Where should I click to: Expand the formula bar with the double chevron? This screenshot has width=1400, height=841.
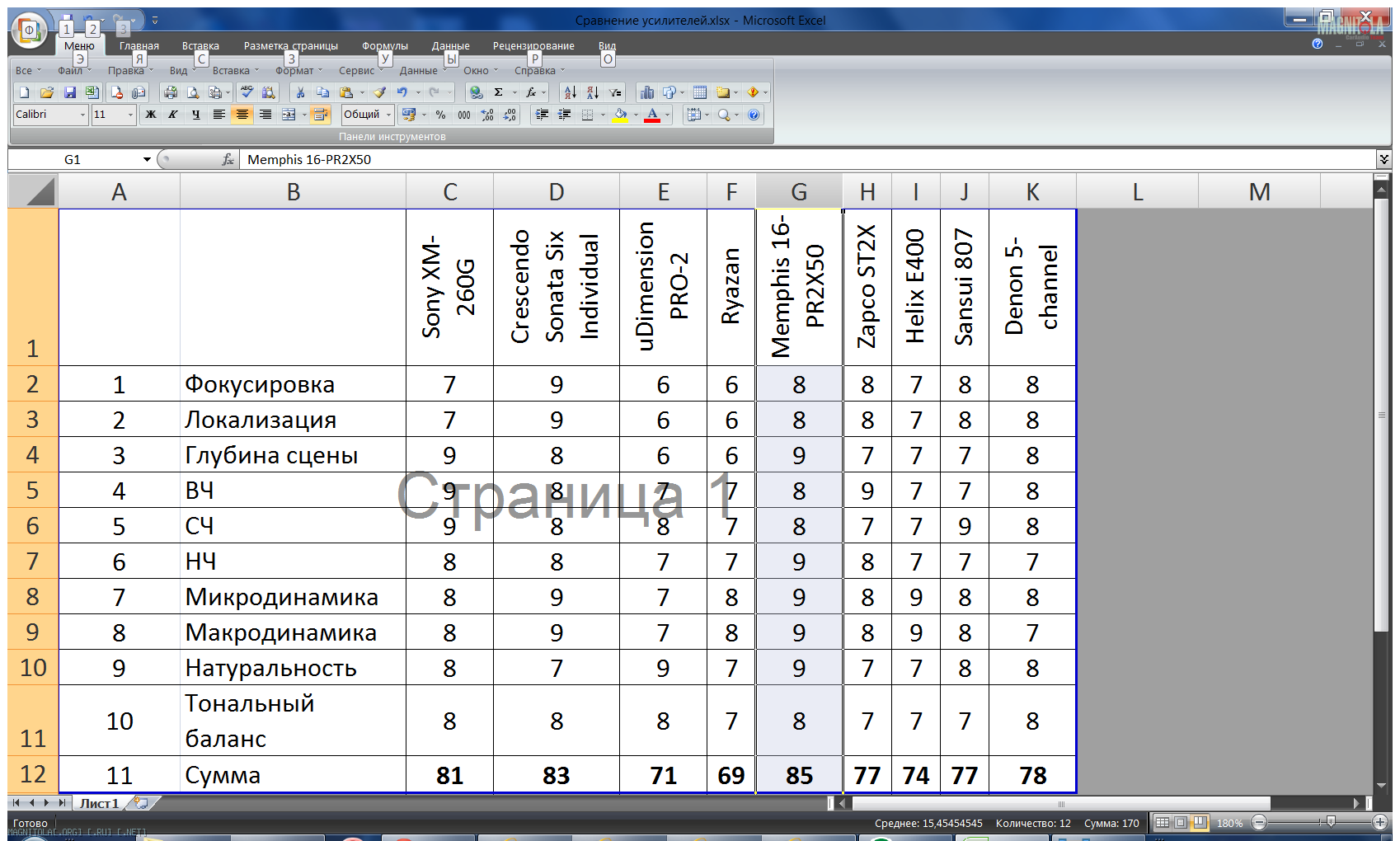[x=1384, y=159]
